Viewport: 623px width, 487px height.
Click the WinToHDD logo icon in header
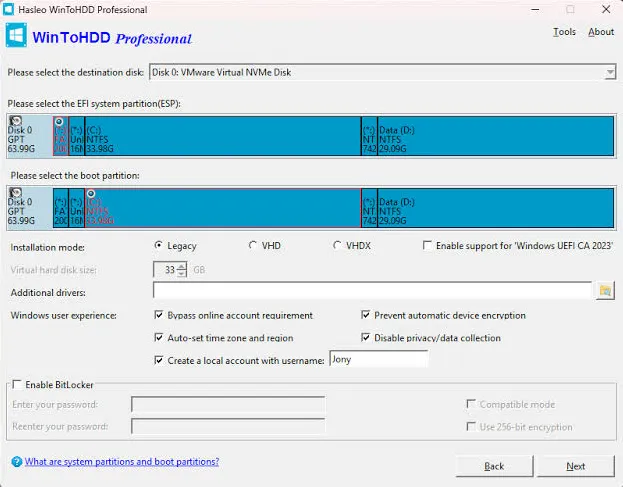16,35
